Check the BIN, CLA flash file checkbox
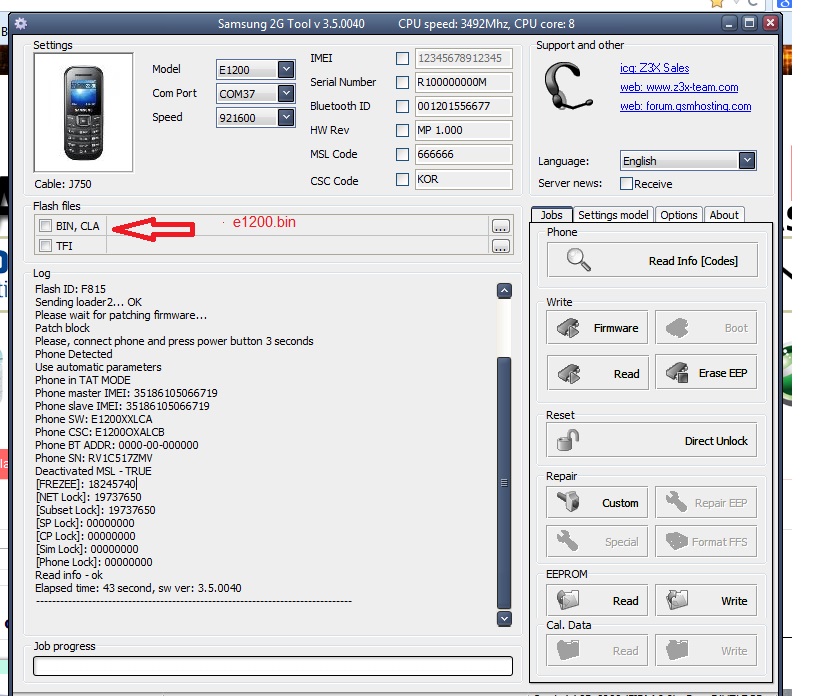Image resolution: width=814 pixels, height=696 pixels. pos(46,226)
